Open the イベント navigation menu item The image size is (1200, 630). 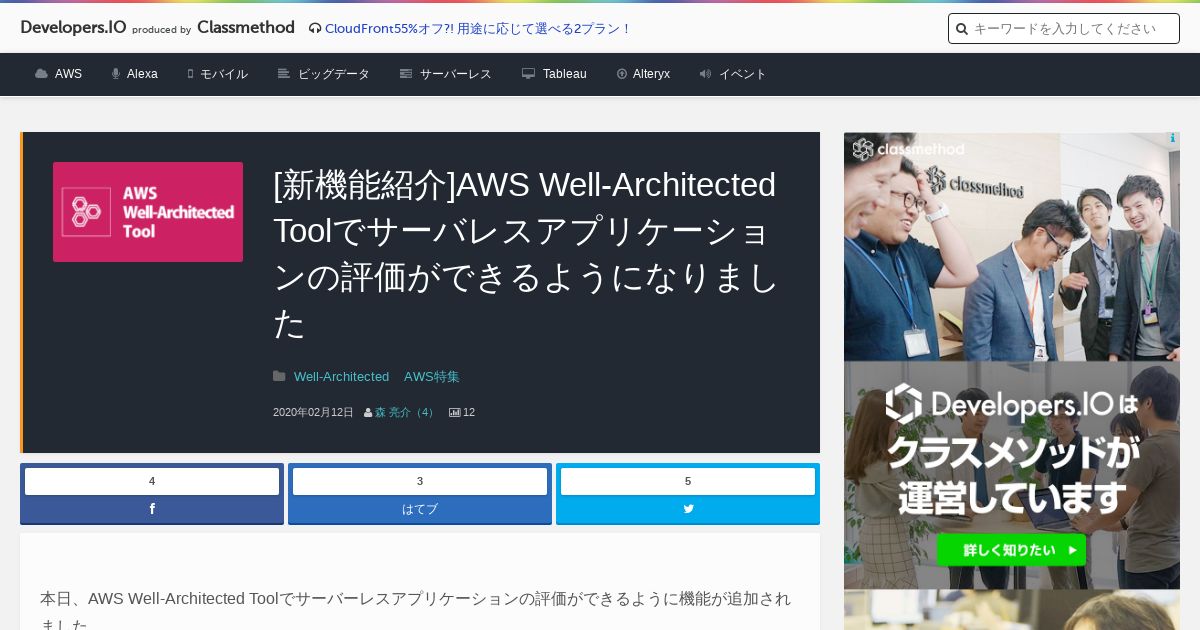pyautogui.click(x=743, y=74)
